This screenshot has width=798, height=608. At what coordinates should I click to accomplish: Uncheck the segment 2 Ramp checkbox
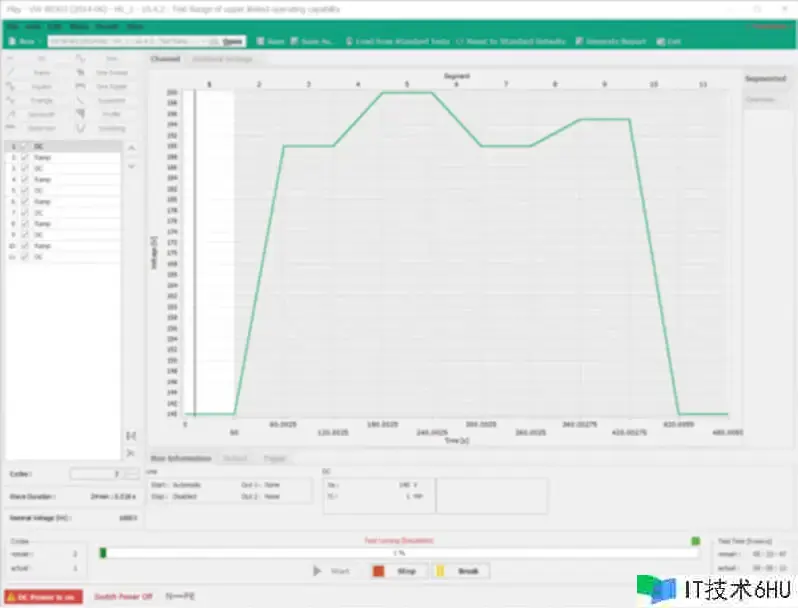pyautogui.click(x=25, y=158)
